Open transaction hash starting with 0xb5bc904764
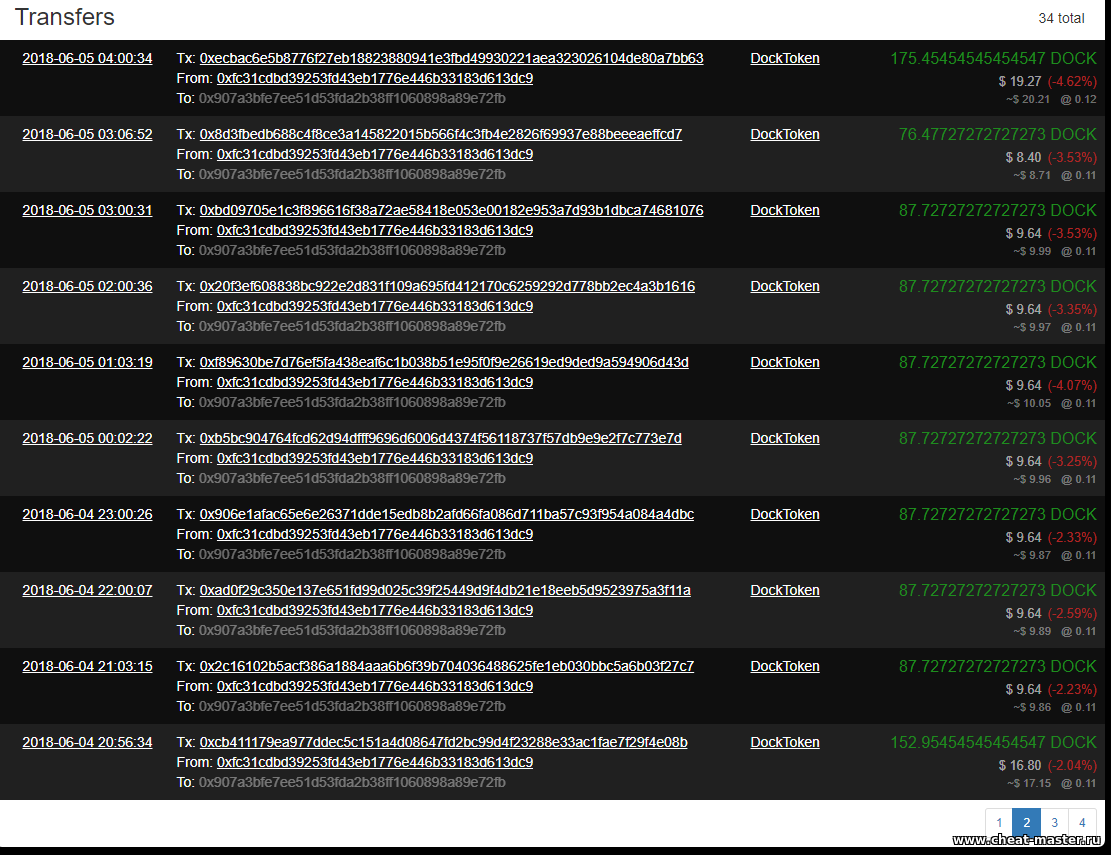This screenshot has width=1111, height=855. pos(441,438)
